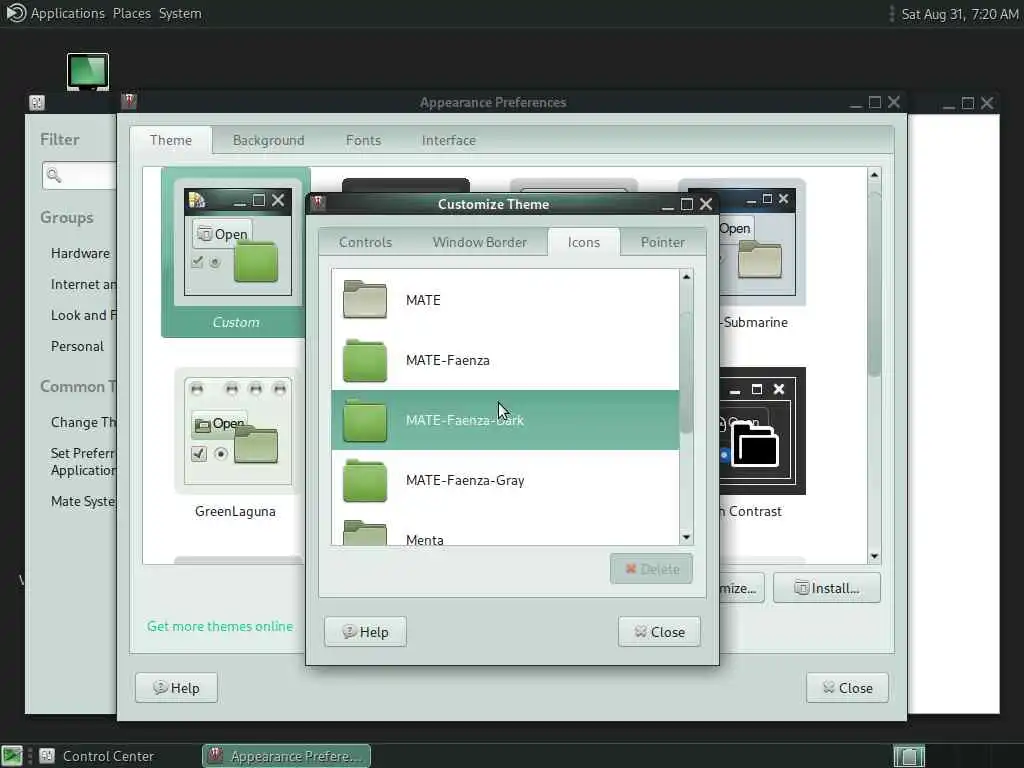The width and height of the screenshot is (1024, 768).
Task: Click Help in the Customize Theme dialog
Action: (x=365, y=632)
